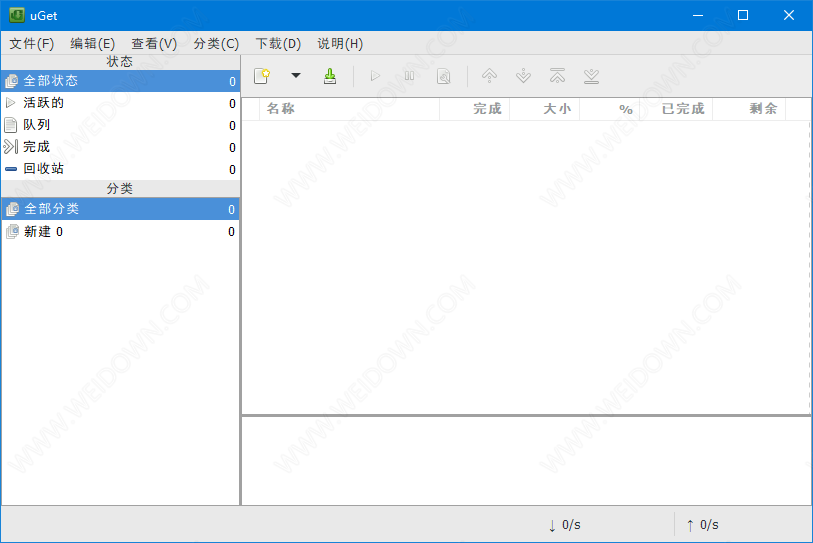Click the move down arrow icon
This screenshot has width=813, height=543.
click(x=523, y=76)
